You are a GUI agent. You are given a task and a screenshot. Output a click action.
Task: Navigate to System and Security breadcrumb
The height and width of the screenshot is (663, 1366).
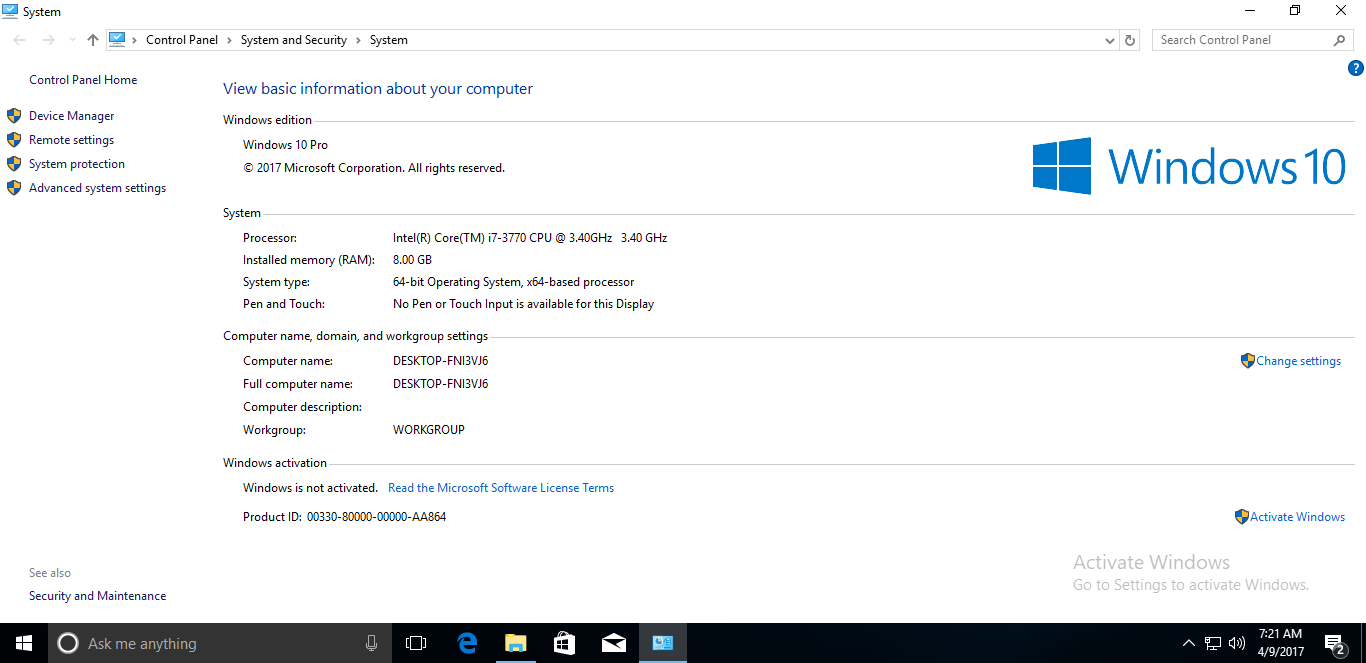(x=294, y=40)
